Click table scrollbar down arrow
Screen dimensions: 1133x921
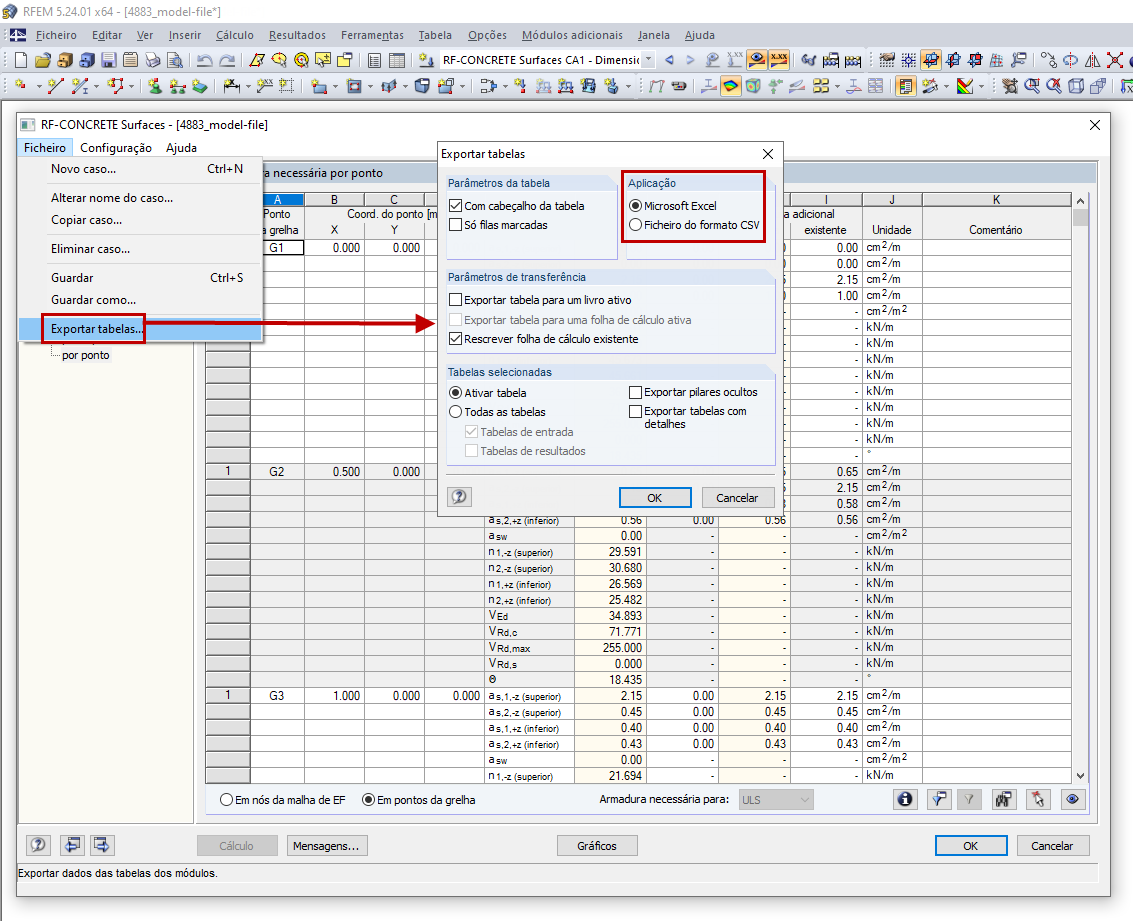(x=1080, y=776)
